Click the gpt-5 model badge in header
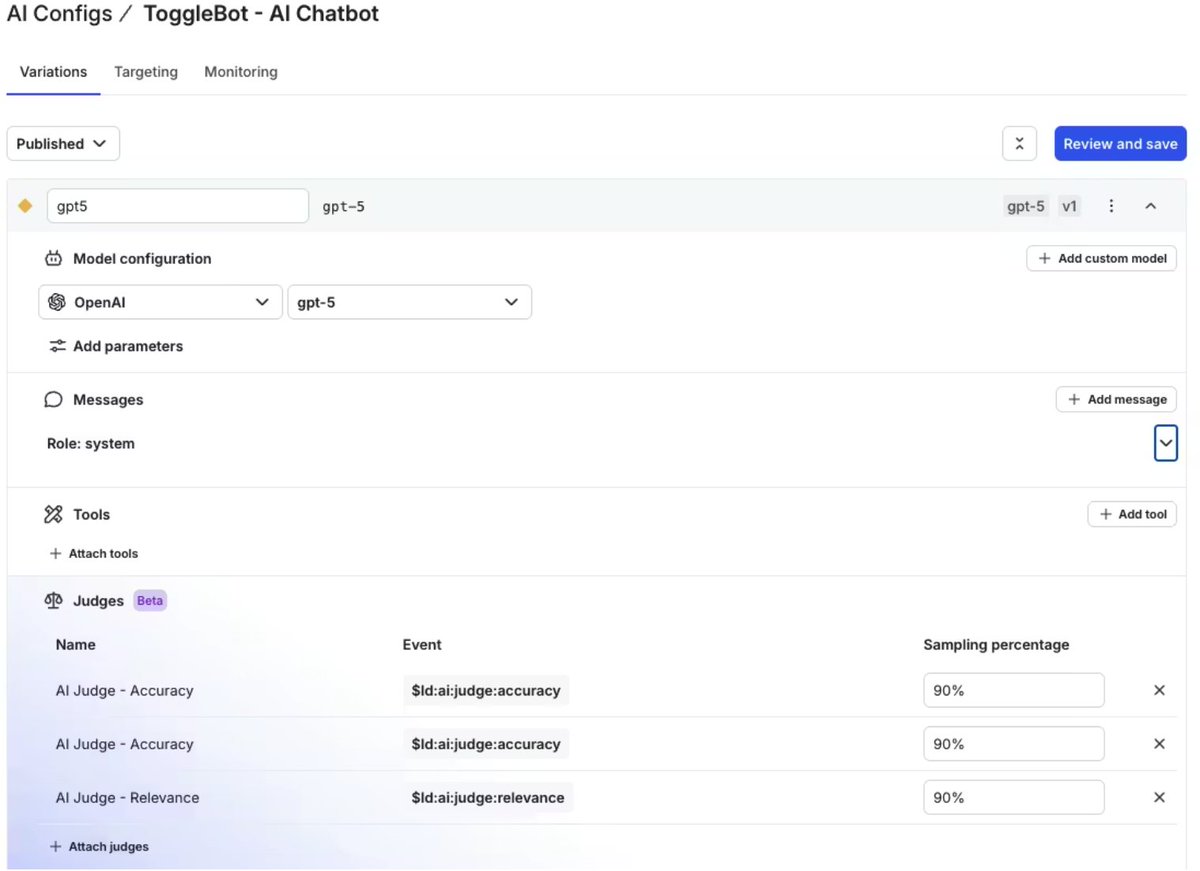Viewport: 1200px width, 871px height. tap(1027, 206)
